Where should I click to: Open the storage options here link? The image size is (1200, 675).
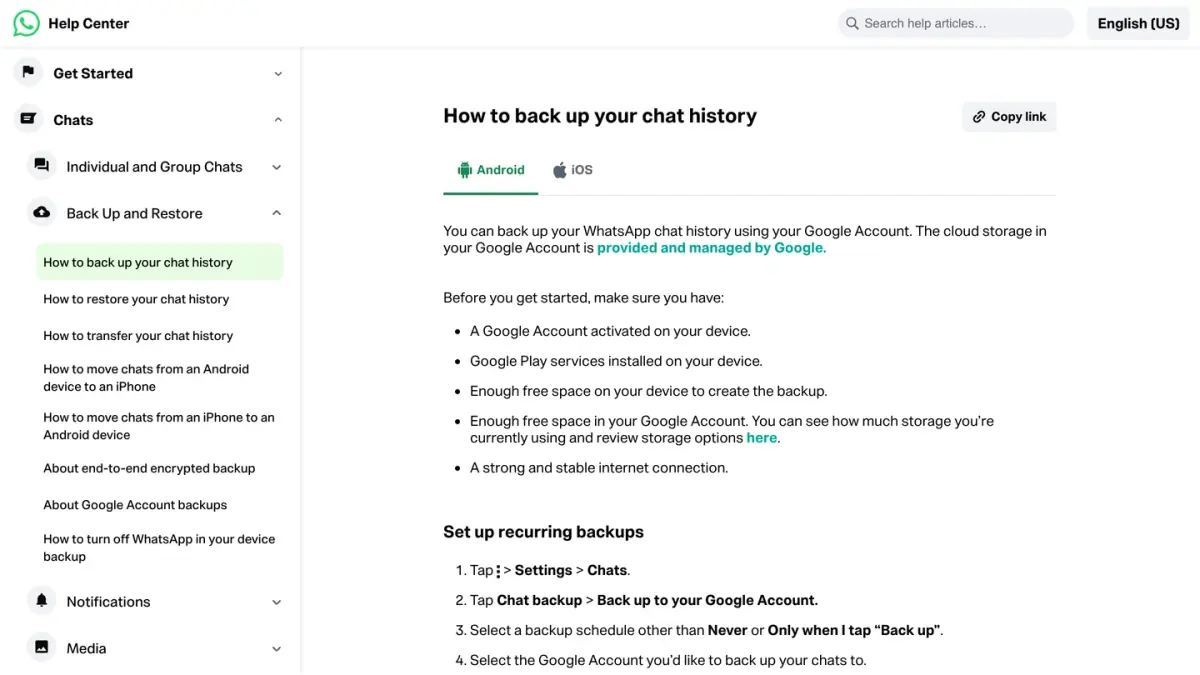click(x=761, y=438)
